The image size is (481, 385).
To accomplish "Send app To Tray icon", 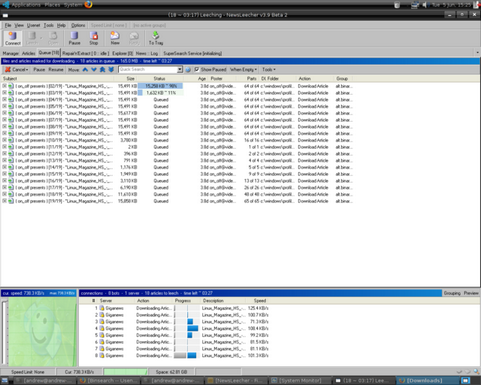I will pos(156,38).
